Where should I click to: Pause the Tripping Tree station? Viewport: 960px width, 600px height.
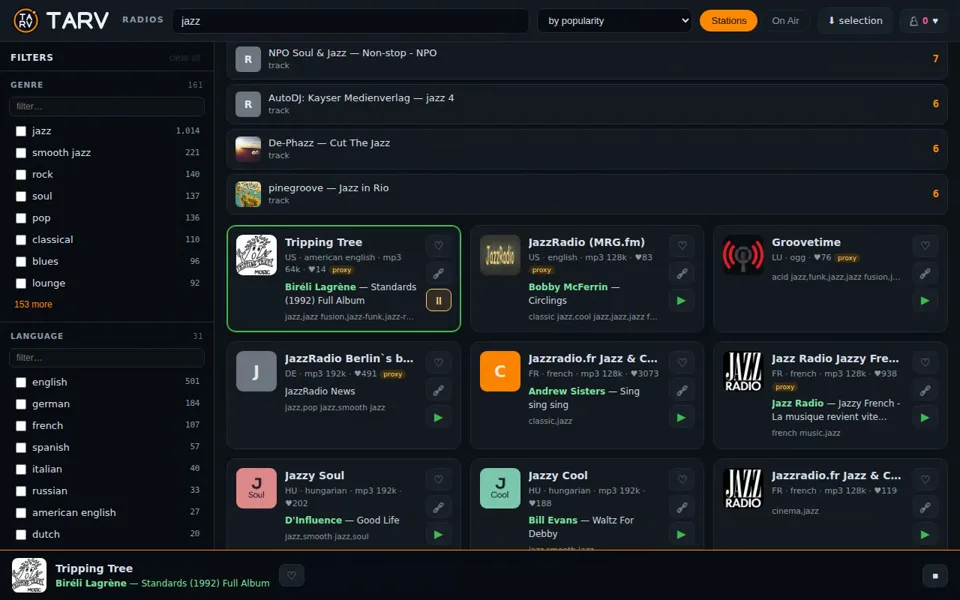pyautogui.click(x=438, y=301)
